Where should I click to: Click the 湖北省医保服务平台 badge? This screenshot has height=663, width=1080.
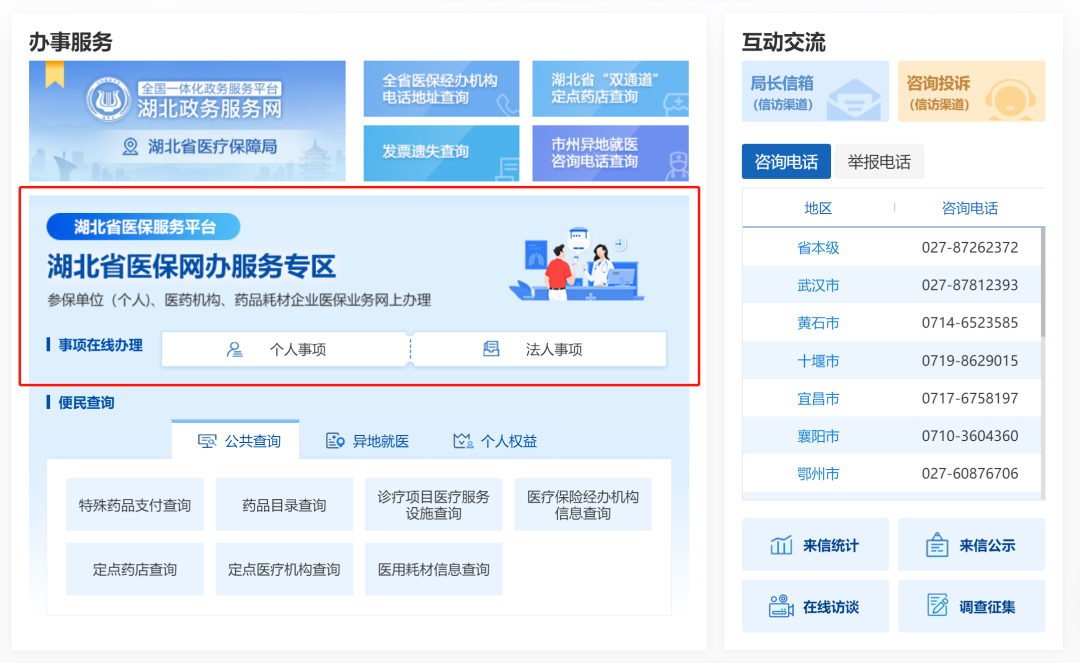point(143,227)
